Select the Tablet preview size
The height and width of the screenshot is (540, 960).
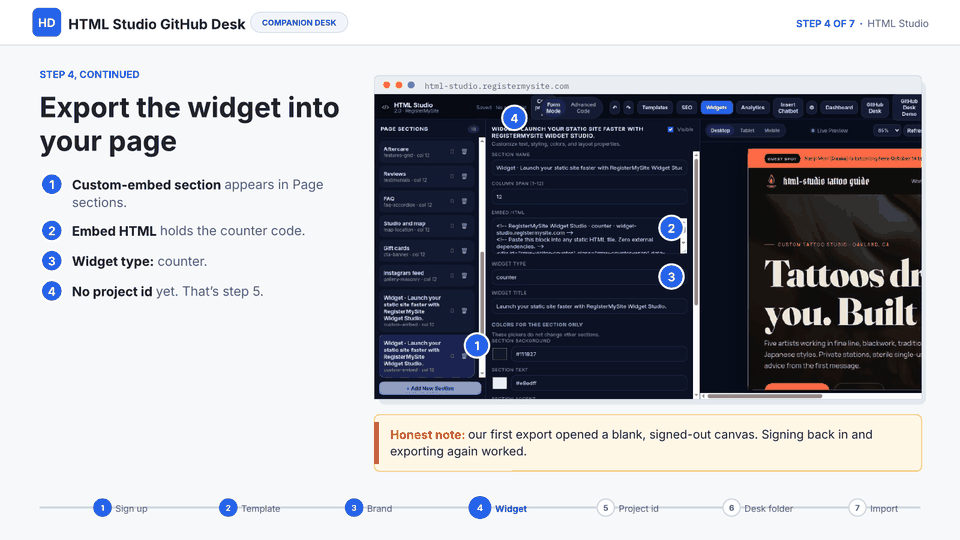click(747, 130)
